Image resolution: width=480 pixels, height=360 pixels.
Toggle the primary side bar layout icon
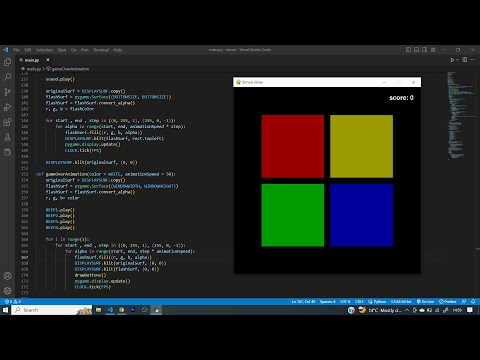pos(408,50)
